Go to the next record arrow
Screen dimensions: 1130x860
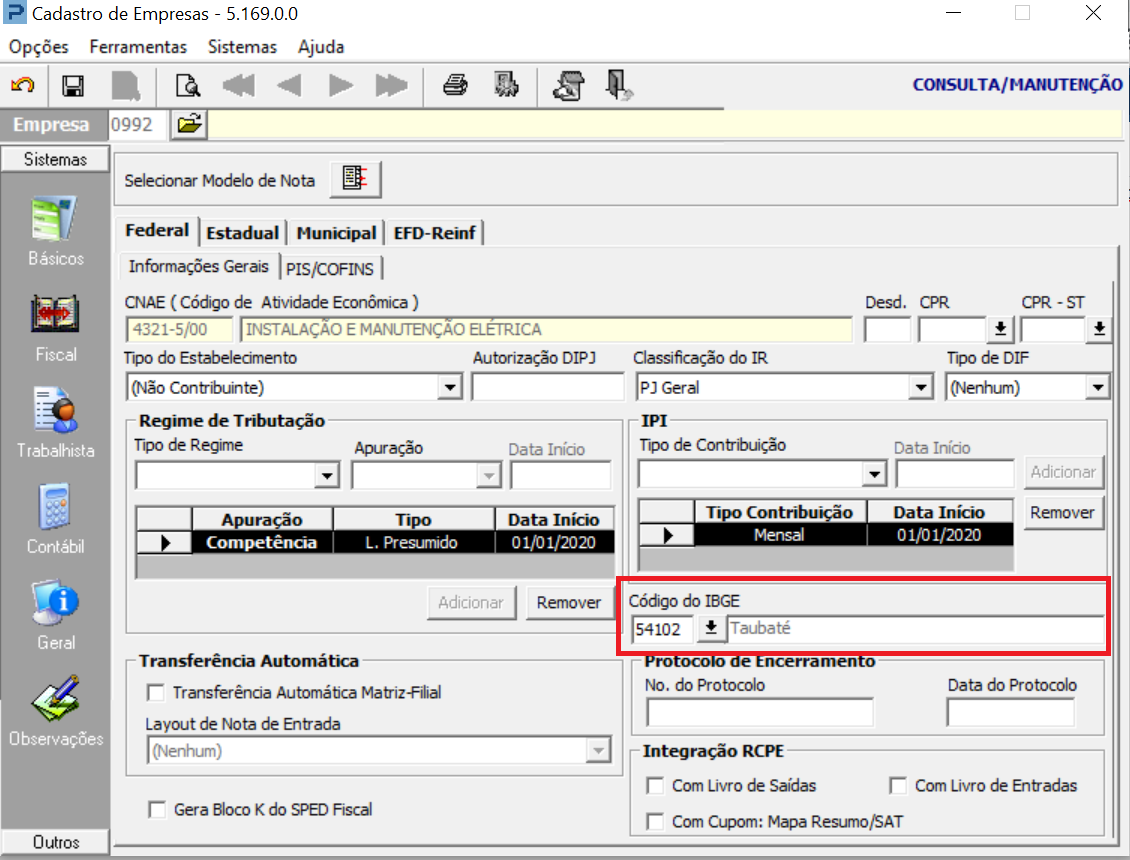pos(340,86)
